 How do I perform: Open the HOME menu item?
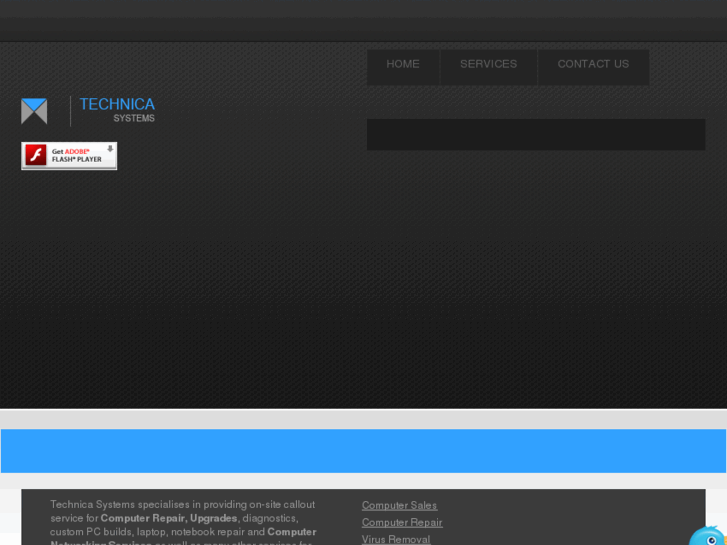(x=403, y=67)
